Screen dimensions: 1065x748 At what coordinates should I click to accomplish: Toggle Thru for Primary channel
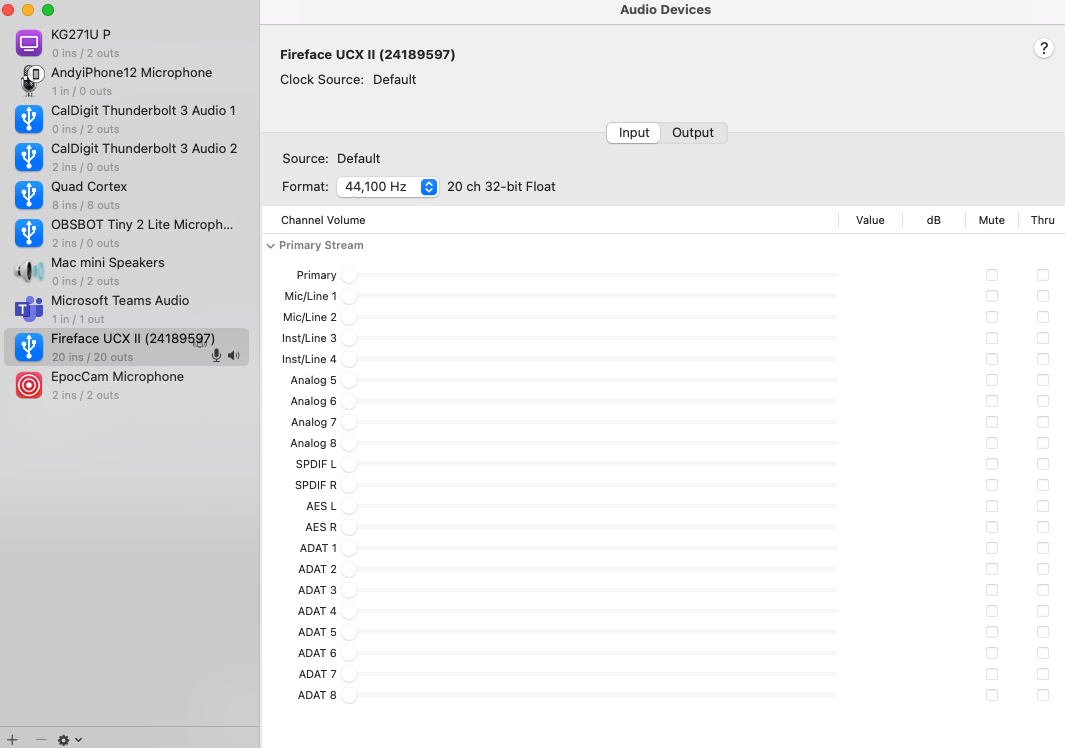click(1043, 275)
